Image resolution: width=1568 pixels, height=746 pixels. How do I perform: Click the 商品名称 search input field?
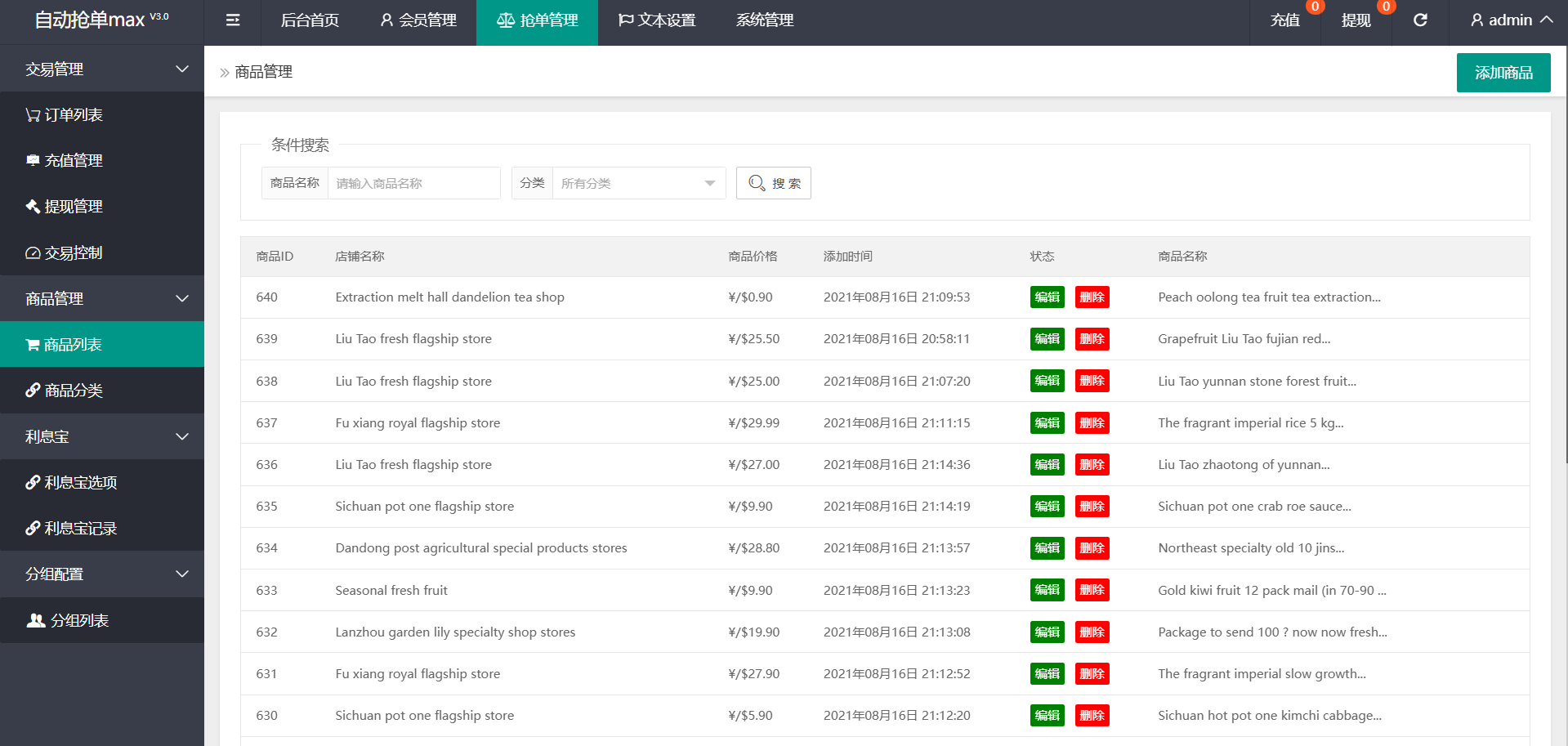[413, 184]
